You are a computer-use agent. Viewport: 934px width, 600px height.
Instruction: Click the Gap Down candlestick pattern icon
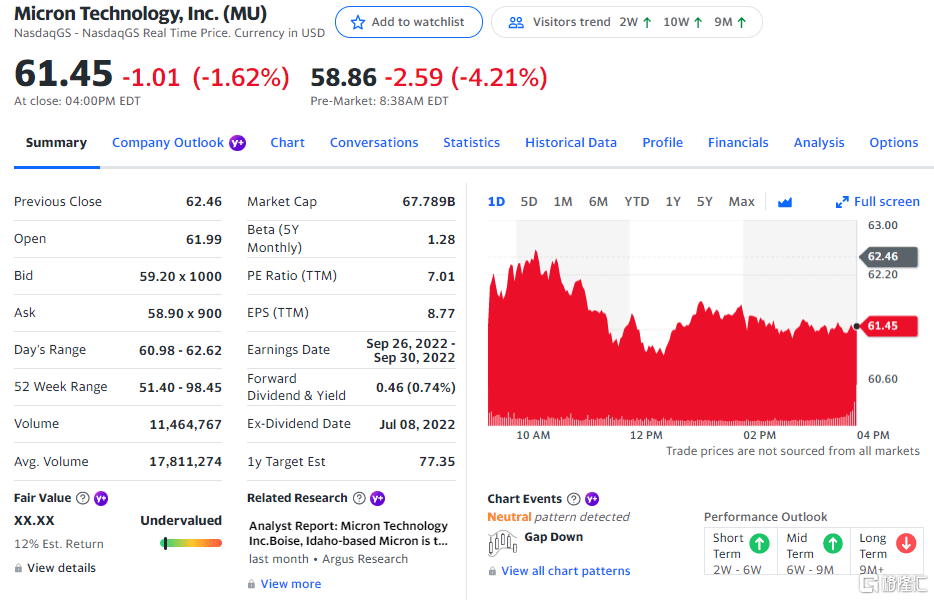pos(502,543)
